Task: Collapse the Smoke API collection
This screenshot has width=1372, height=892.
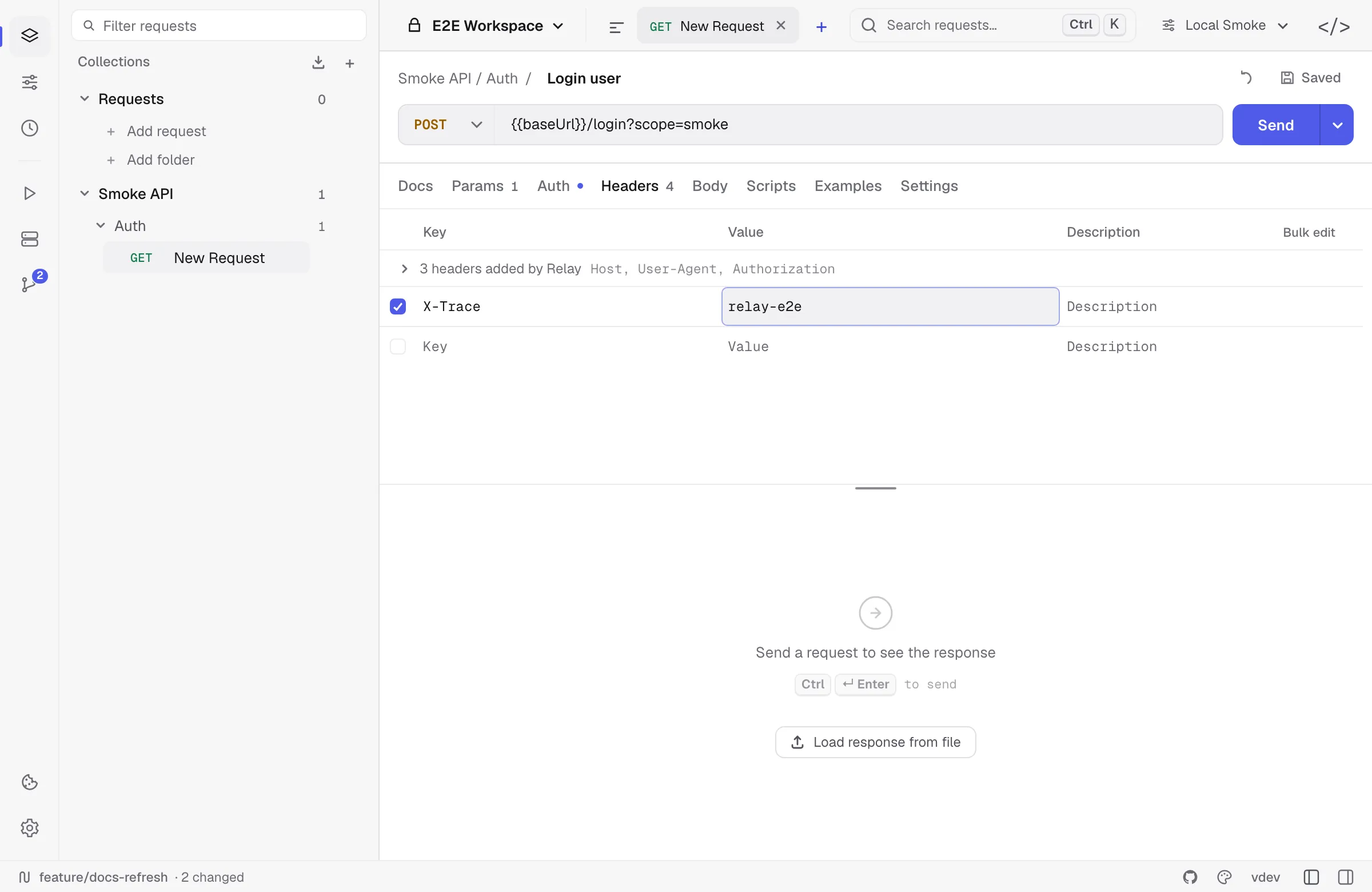Action: click(x=84, y=193)
